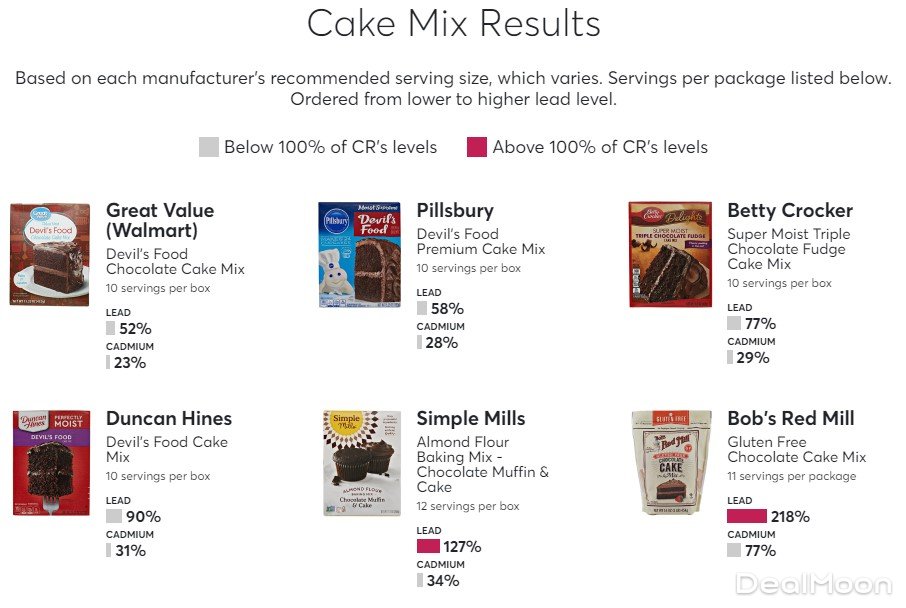Click Simple Mills red lead bar
The image size is (906, 608).
point(428,547)
